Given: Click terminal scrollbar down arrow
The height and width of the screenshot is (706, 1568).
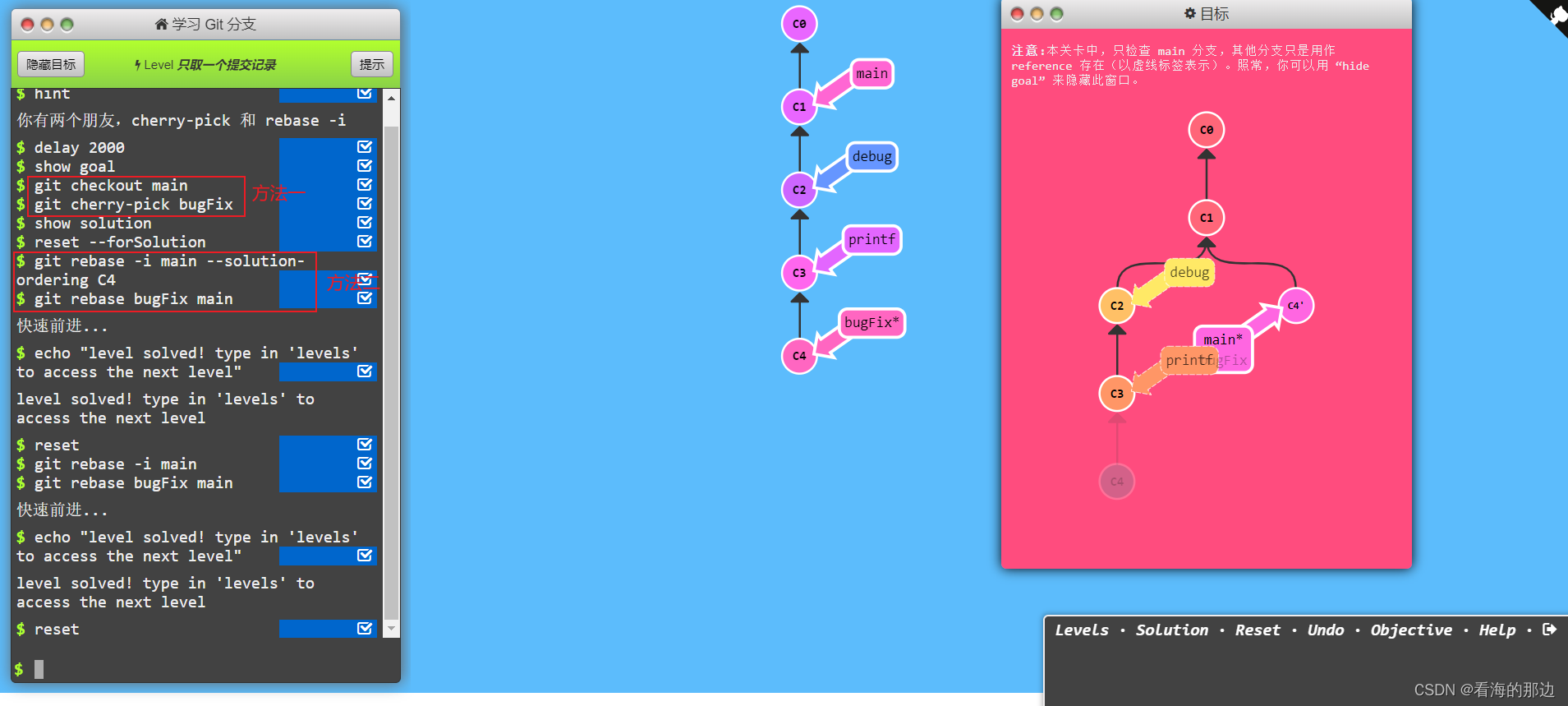Looking at the screenshot, I should pos(392,629).
